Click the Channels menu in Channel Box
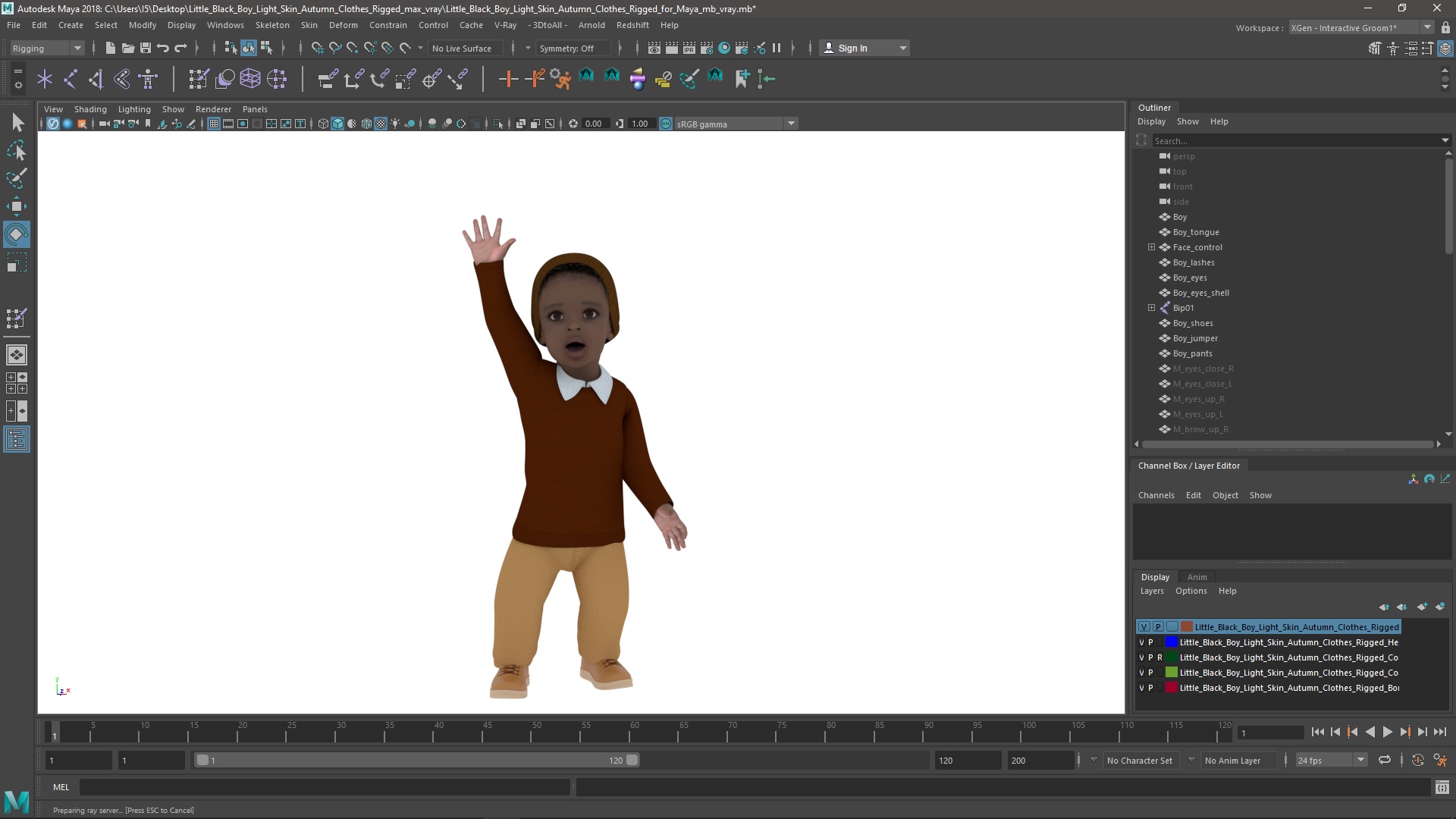Screen dimensions: 1456x819 [1156, 495]
